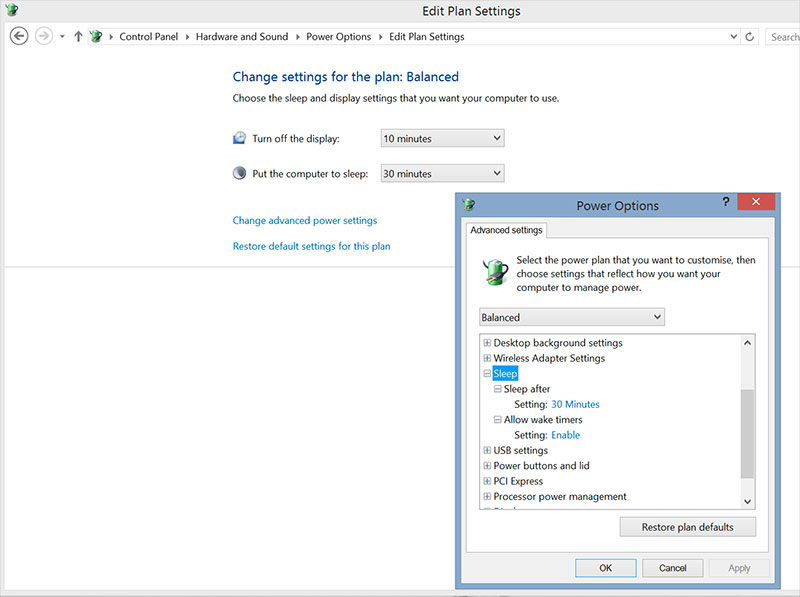
Task: Select Processor power management item
Action: 560,496
